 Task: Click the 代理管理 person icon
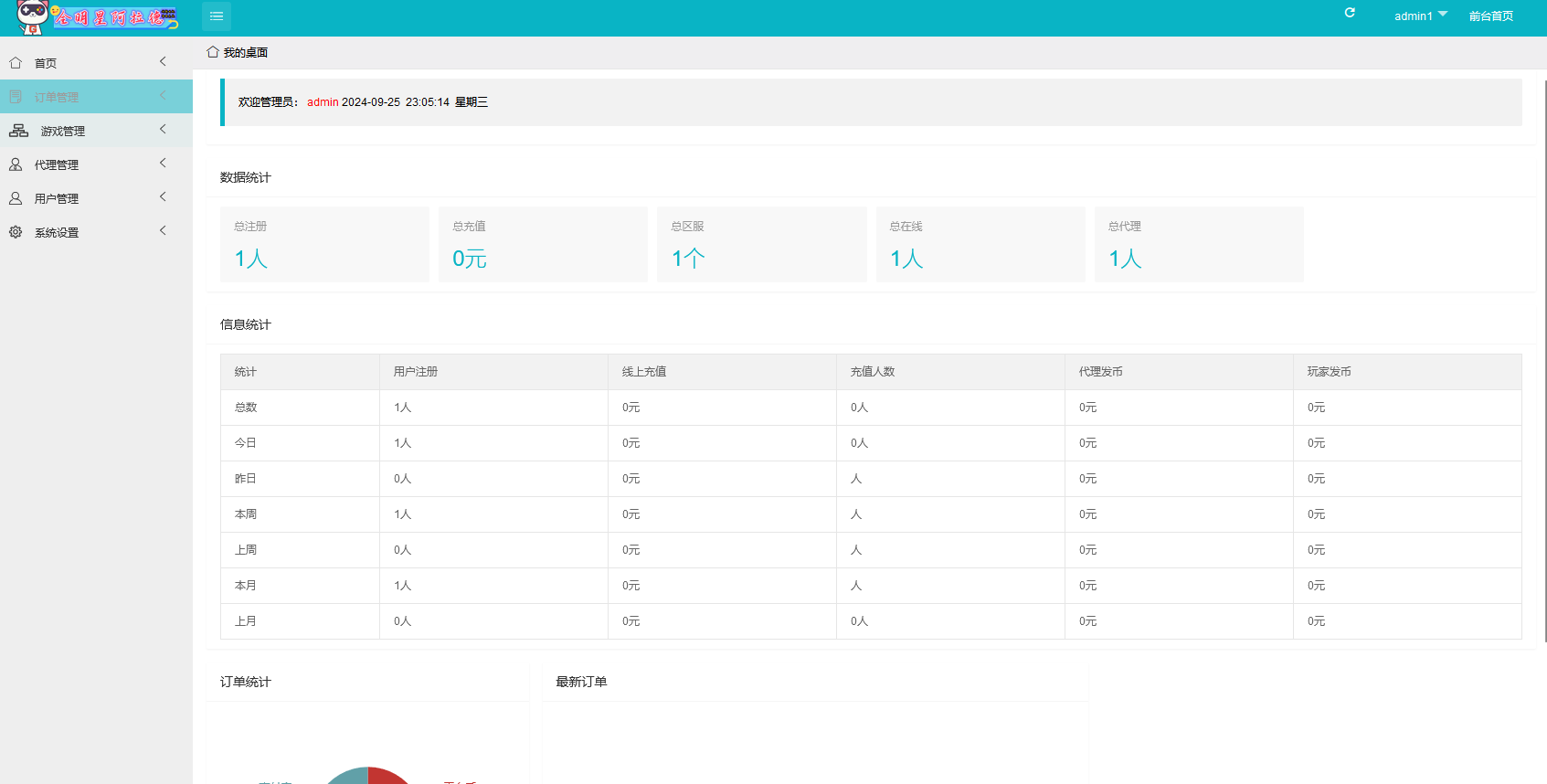coord(16,164)
